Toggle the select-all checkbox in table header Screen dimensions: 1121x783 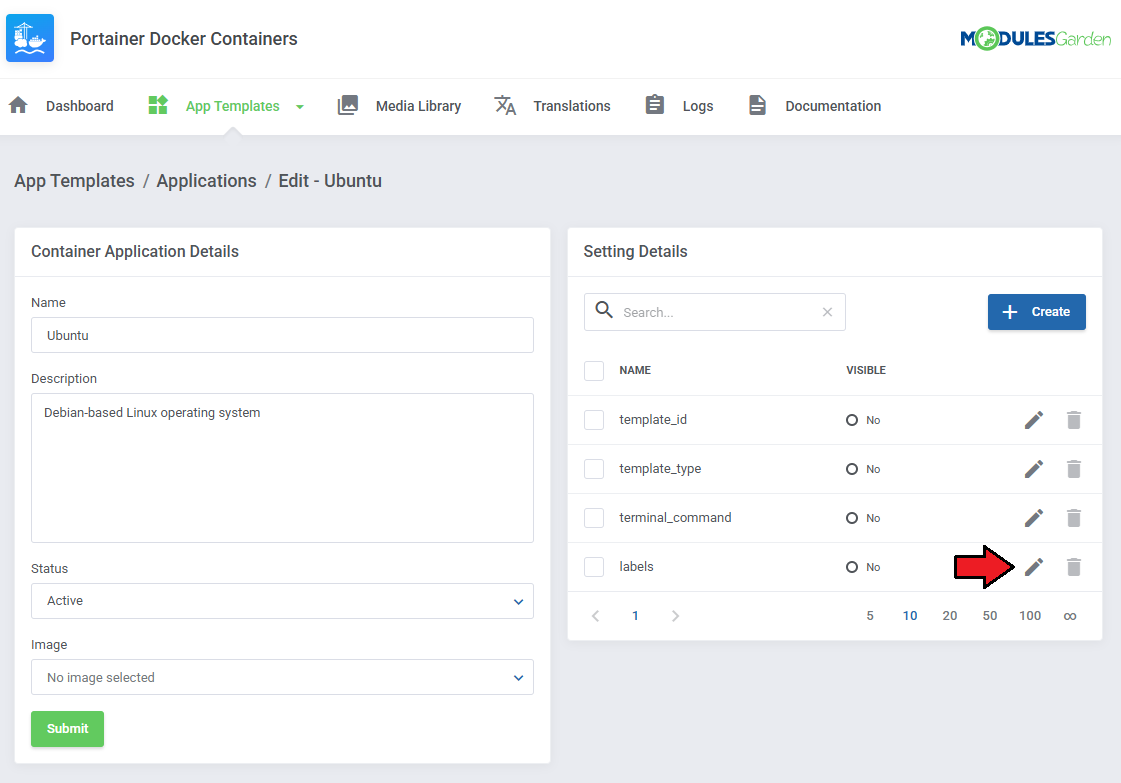click(594, 370)
